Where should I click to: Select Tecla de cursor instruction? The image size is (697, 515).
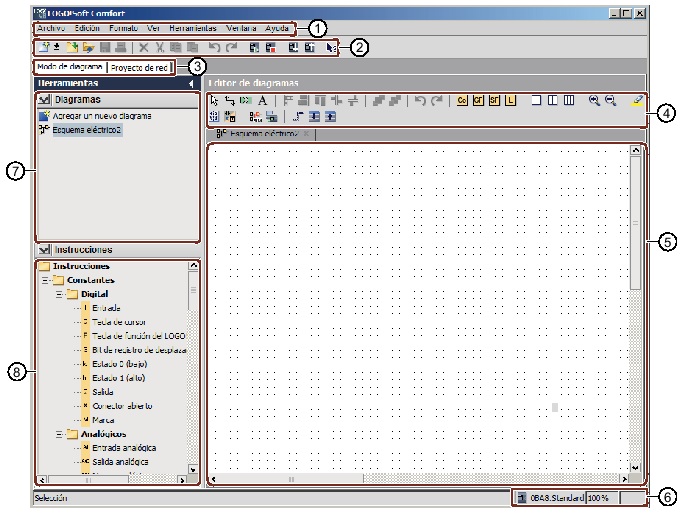[119, 322]
